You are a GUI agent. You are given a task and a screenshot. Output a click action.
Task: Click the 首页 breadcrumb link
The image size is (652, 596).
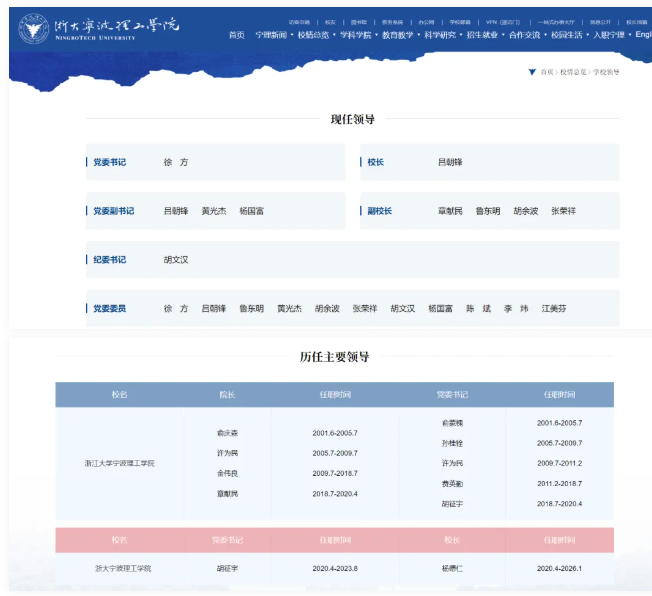547,72
